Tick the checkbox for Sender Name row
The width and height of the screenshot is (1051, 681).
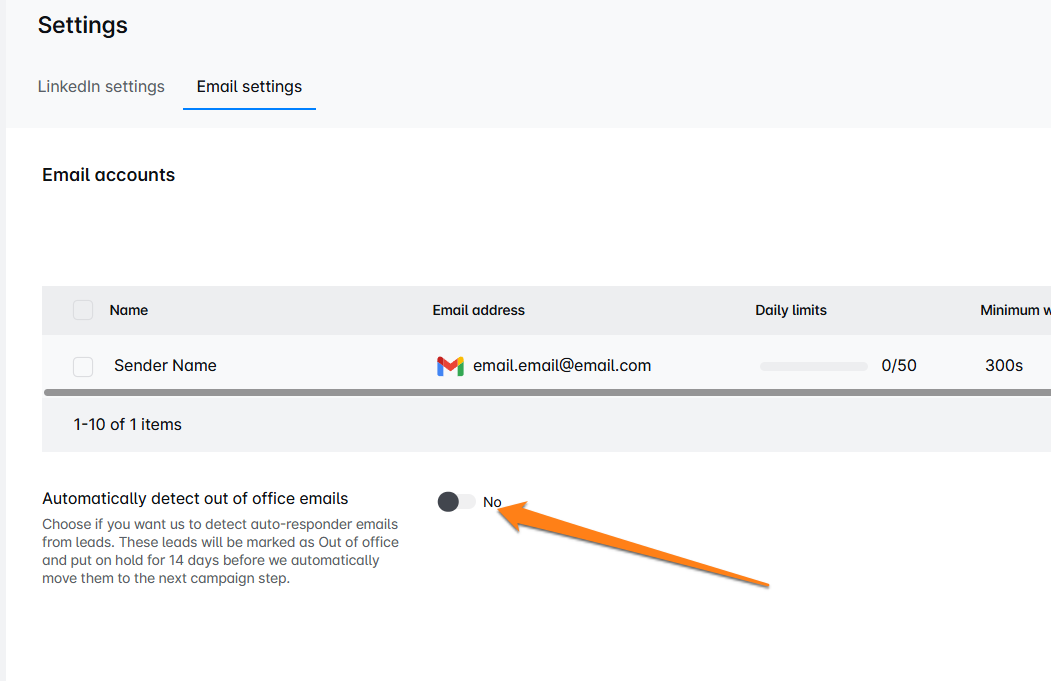point(83,366)
